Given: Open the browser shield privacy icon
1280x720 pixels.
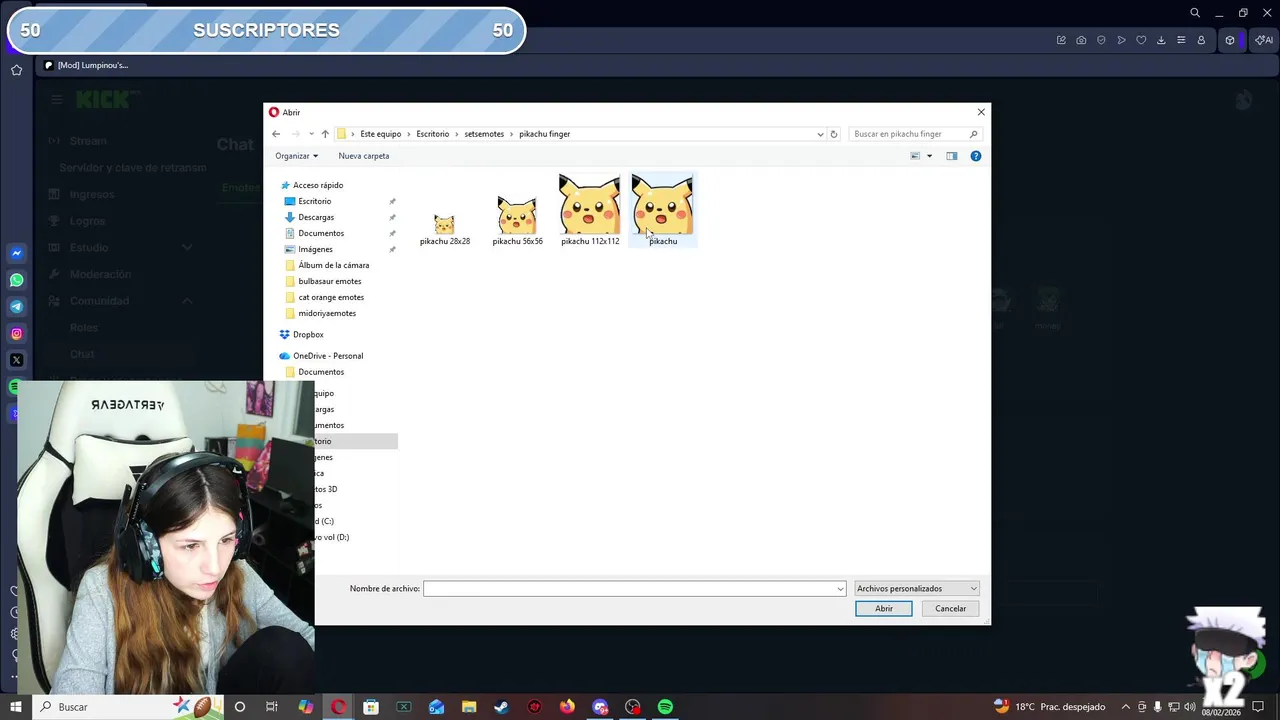Looking at the screenshot, I should coord(1101,40).
